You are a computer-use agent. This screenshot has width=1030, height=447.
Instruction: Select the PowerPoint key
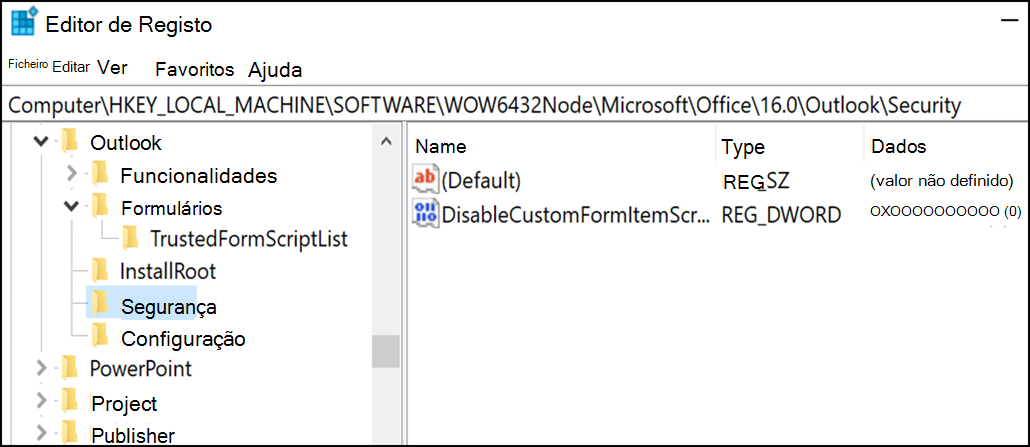pyautogui.click(x=141, y=369)
